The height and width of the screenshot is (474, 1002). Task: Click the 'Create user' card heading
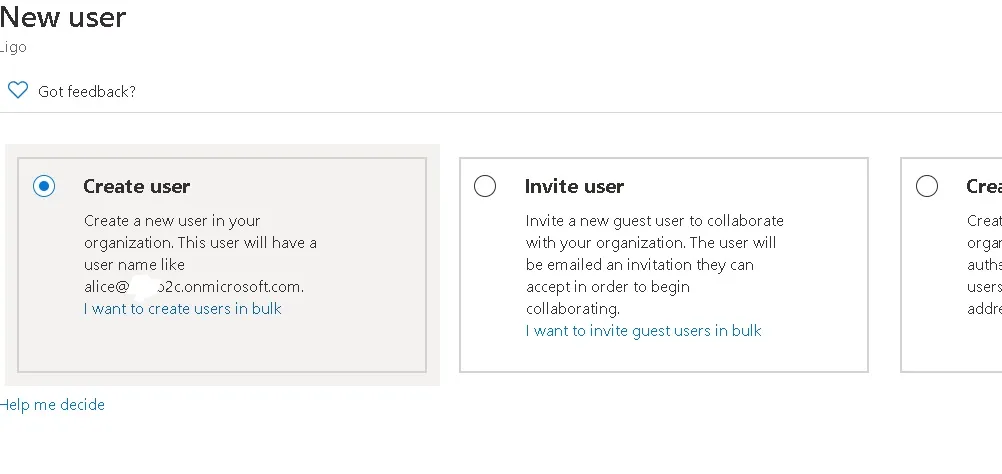point(136,186)
